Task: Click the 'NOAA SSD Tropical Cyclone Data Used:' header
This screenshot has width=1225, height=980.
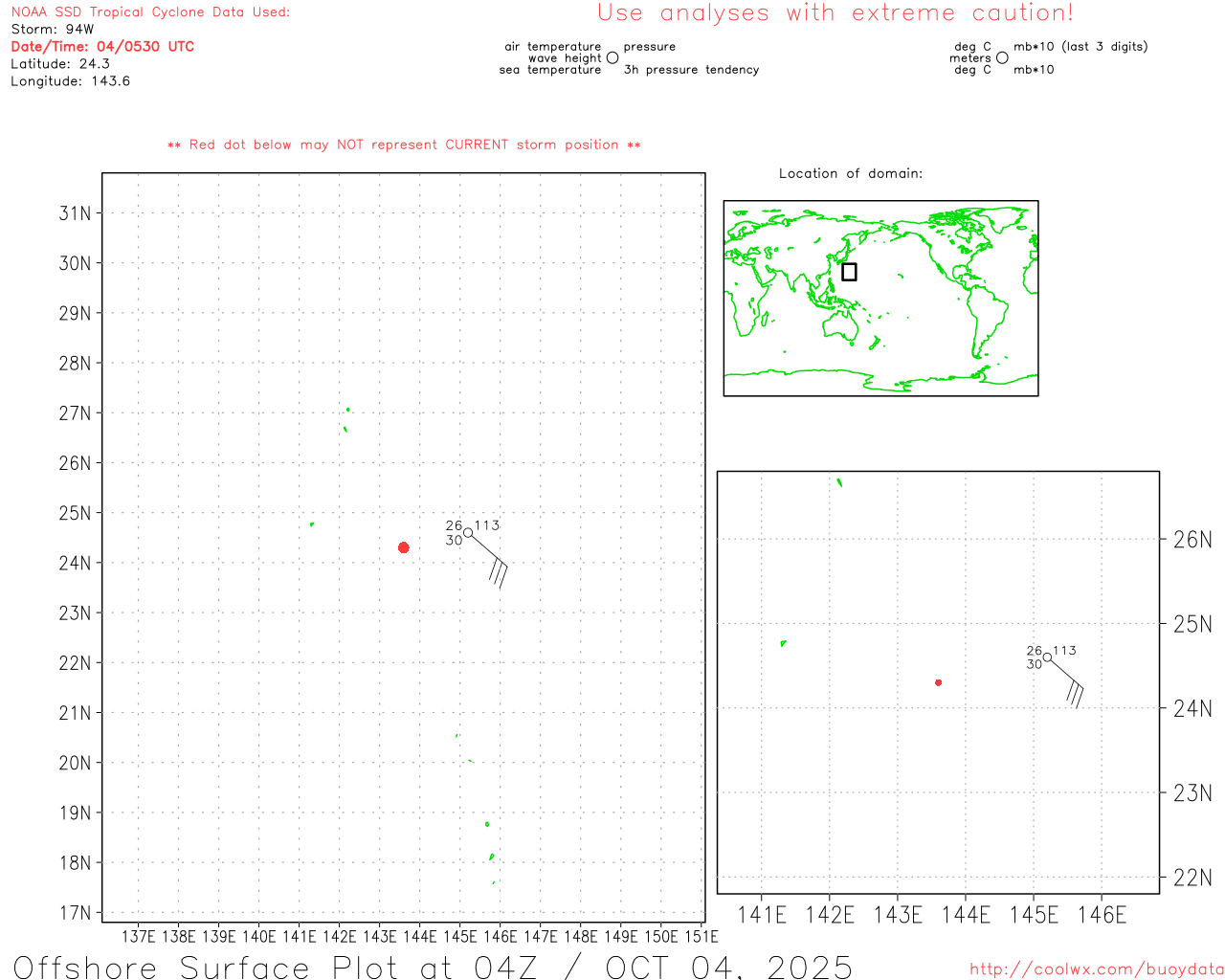Action: (x=150, y=12)
